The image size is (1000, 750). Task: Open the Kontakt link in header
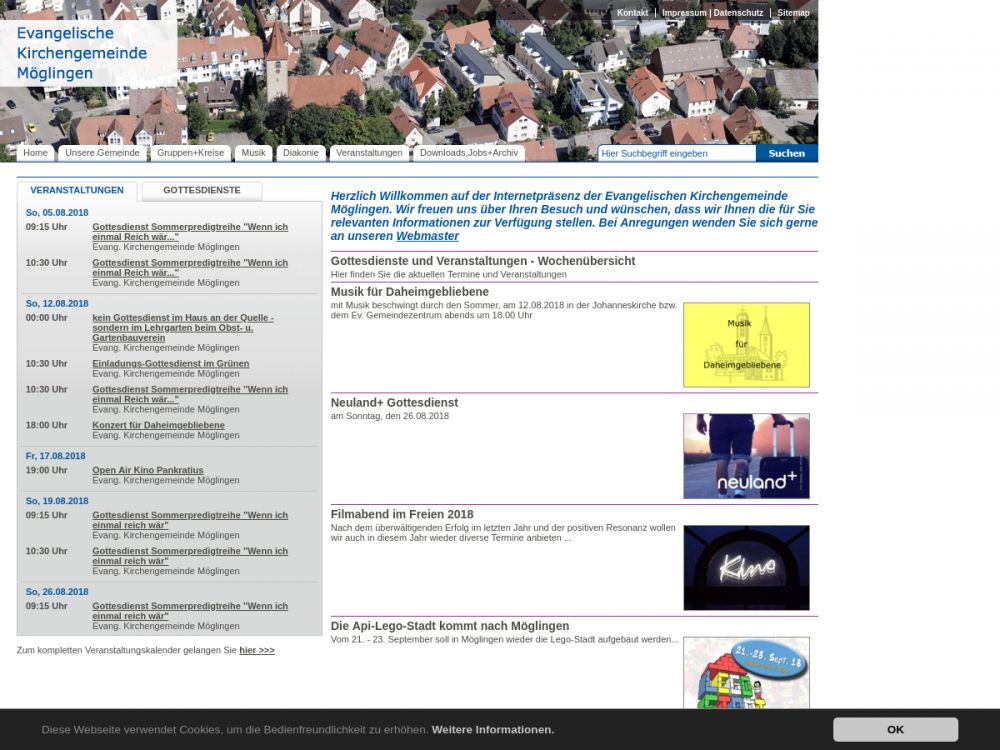(x=632, y=13)
